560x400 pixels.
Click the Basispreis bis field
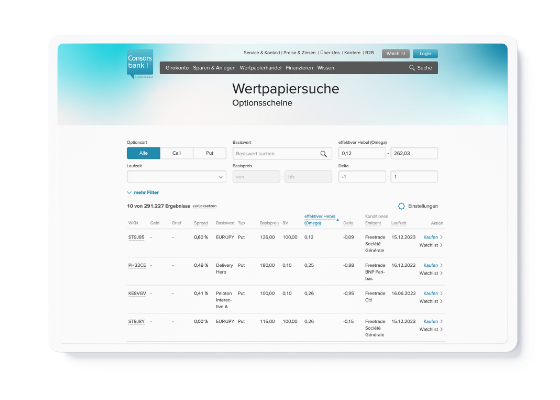[x=308, y=177]
